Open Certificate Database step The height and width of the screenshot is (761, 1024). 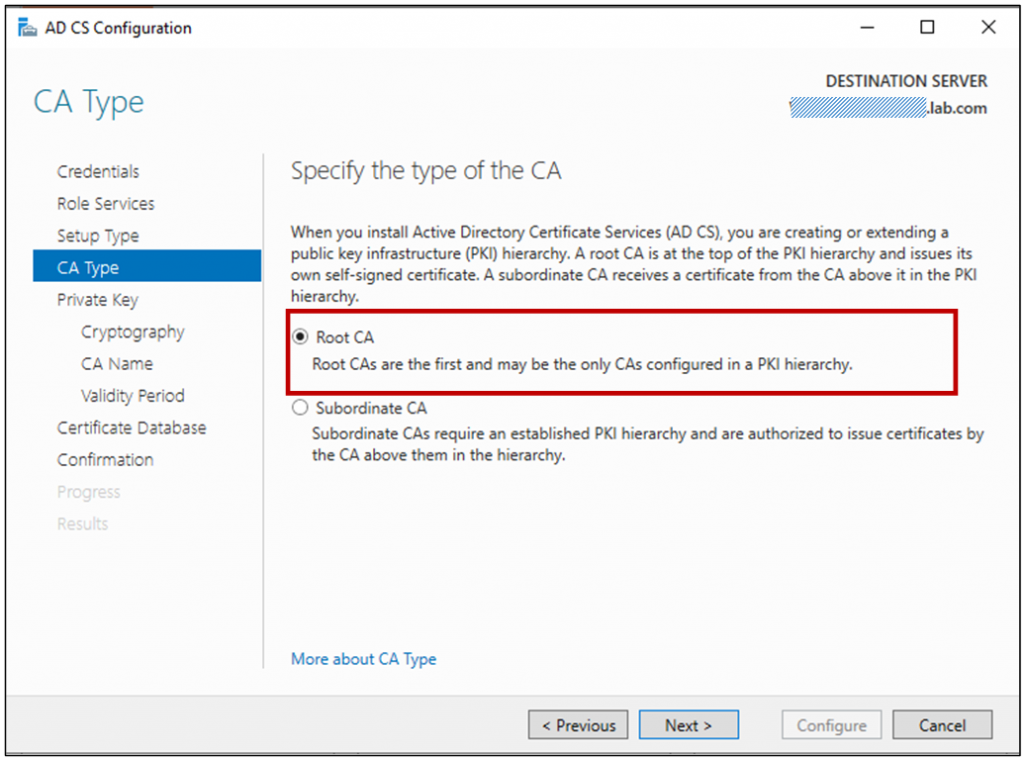point(131,427)
